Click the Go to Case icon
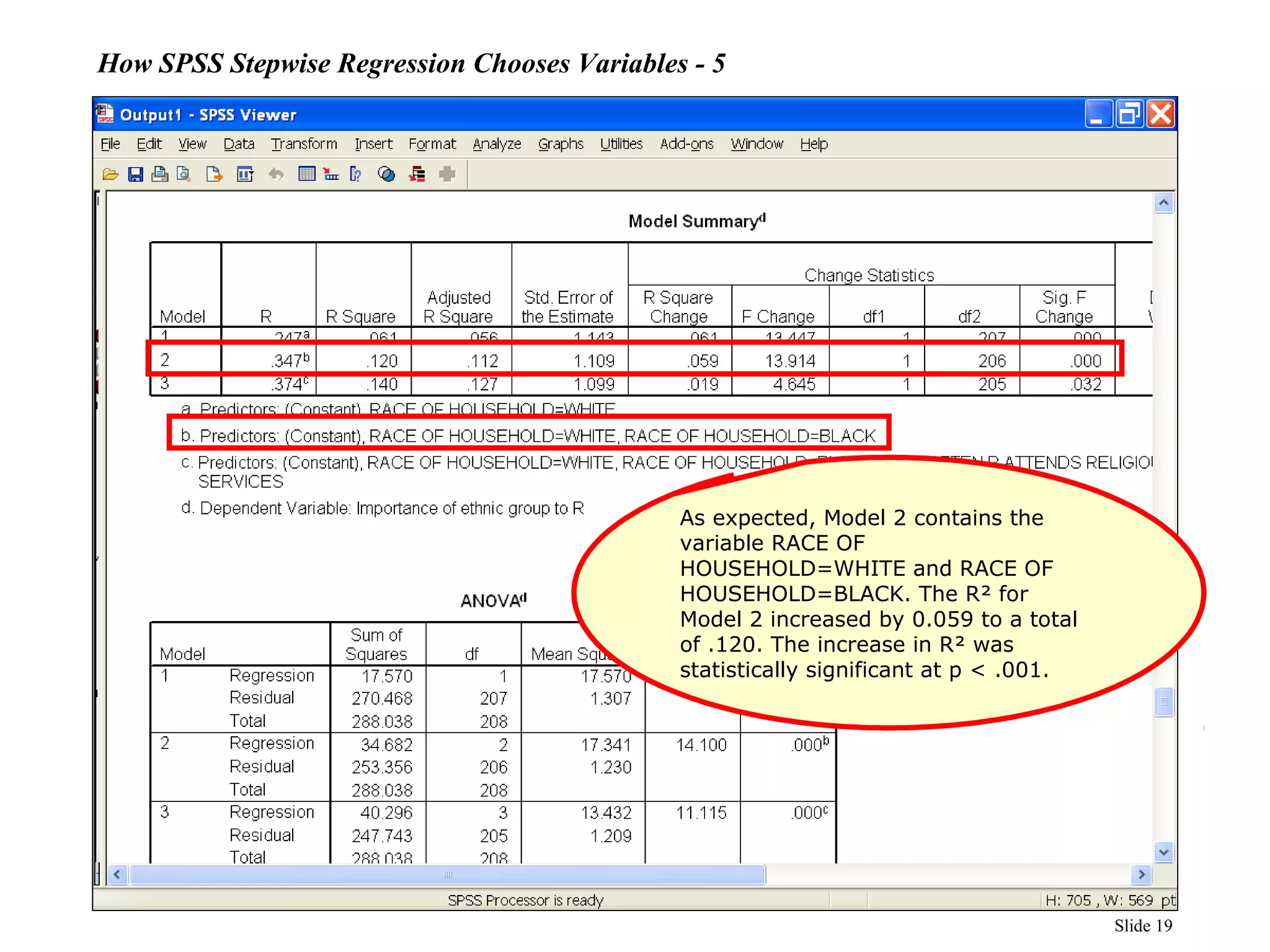Viewport: 1270px width, 952px height. [x=331, y=174]
